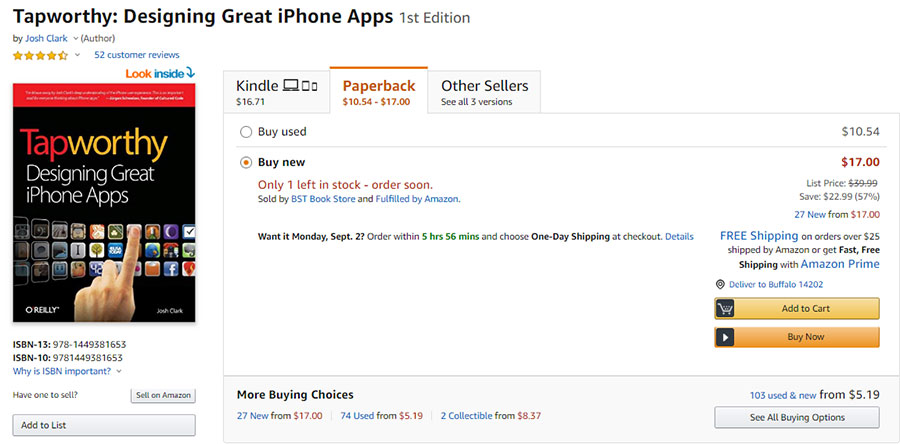The height and width of the screenshot is (444, 900).
Task: Switch to the Kindle tab
Action: [x=277, y=92]
